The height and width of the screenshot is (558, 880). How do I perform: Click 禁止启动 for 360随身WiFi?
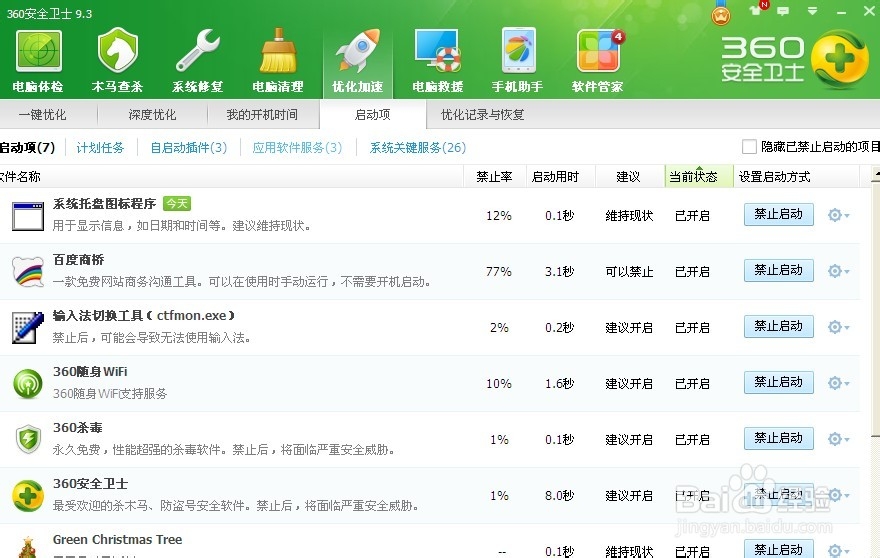778,382
